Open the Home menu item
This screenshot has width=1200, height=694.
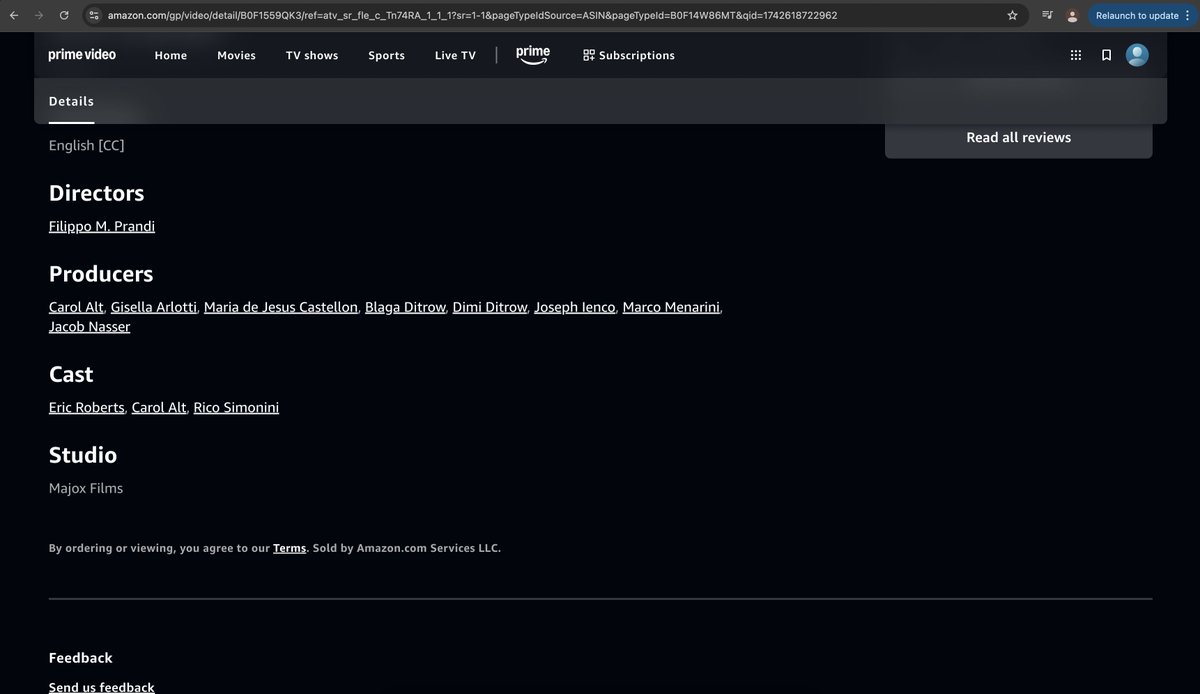[171, 55]
